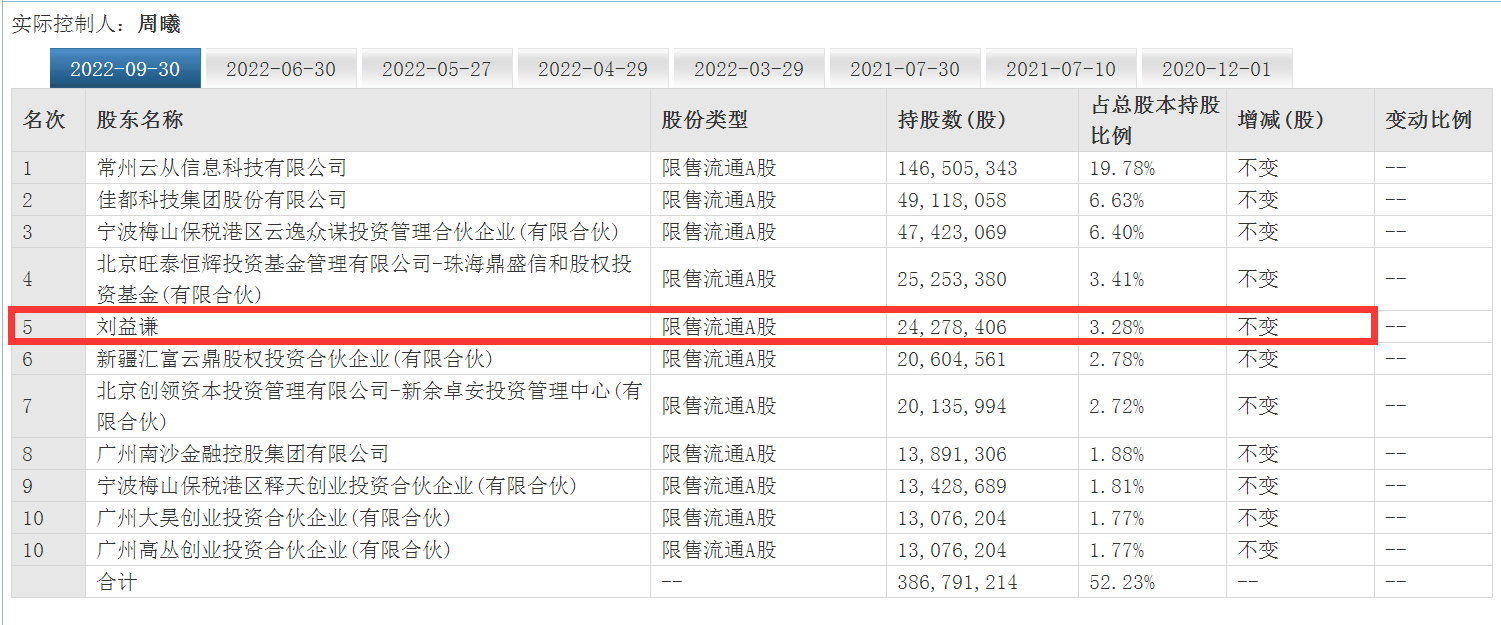
Task: Select 宁波梅山保税港区云逸众谋投资管理合伙企业 row name
Action: pos(358,232)
